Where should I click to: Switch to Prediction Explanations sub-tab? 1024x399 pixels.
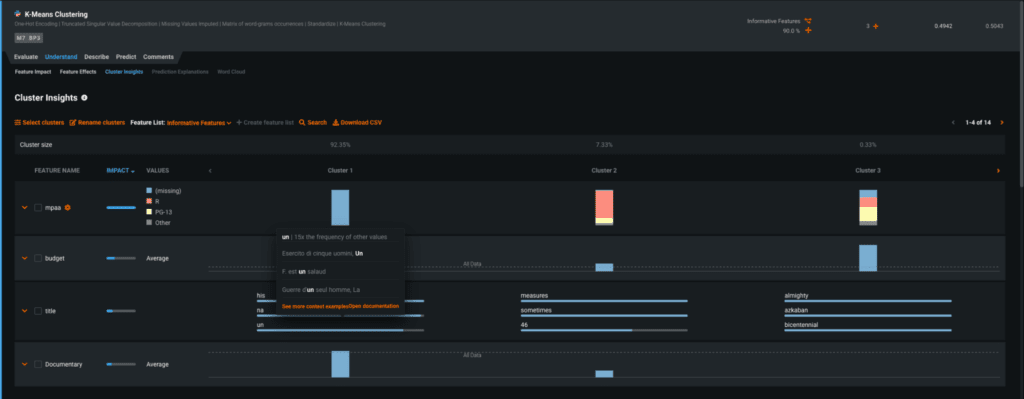[180, 72]
